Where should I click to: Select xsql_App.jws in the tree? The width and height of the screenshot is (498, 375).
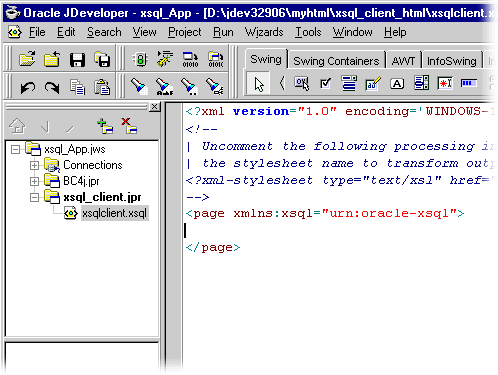click(75, 149)
